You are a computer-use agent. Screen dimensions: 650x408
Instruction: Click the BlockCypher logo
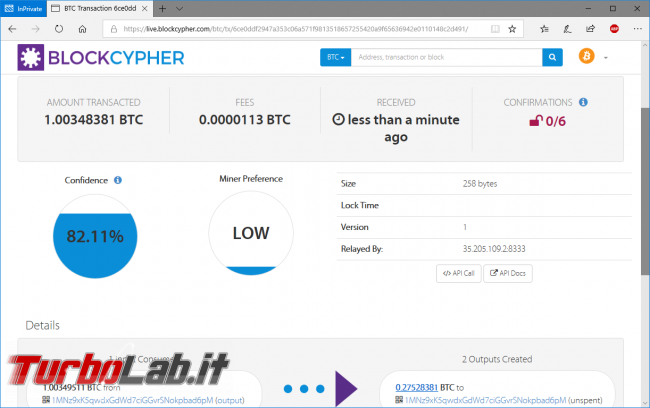click(x=101, y=58)
